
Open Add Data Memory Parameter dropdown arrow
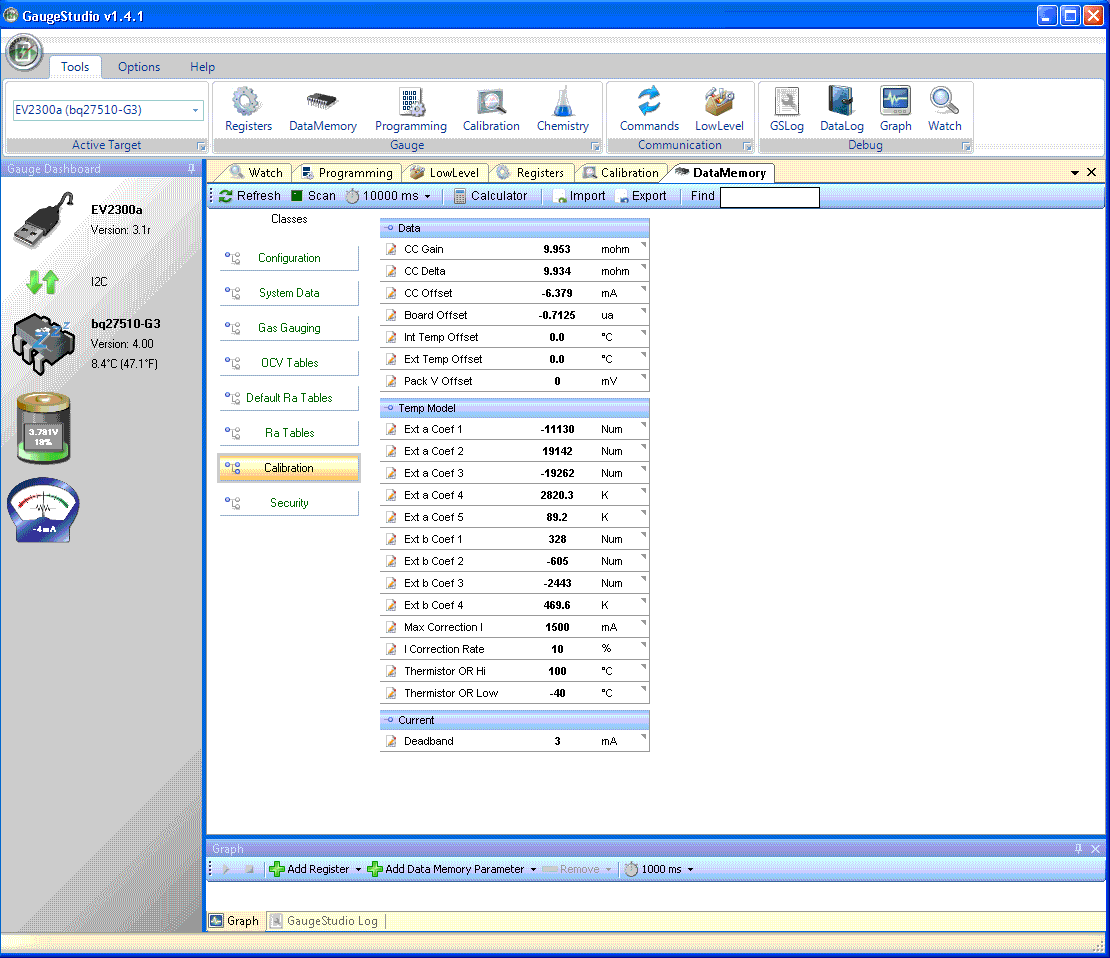pyautogui.click(x=533, y=869)
